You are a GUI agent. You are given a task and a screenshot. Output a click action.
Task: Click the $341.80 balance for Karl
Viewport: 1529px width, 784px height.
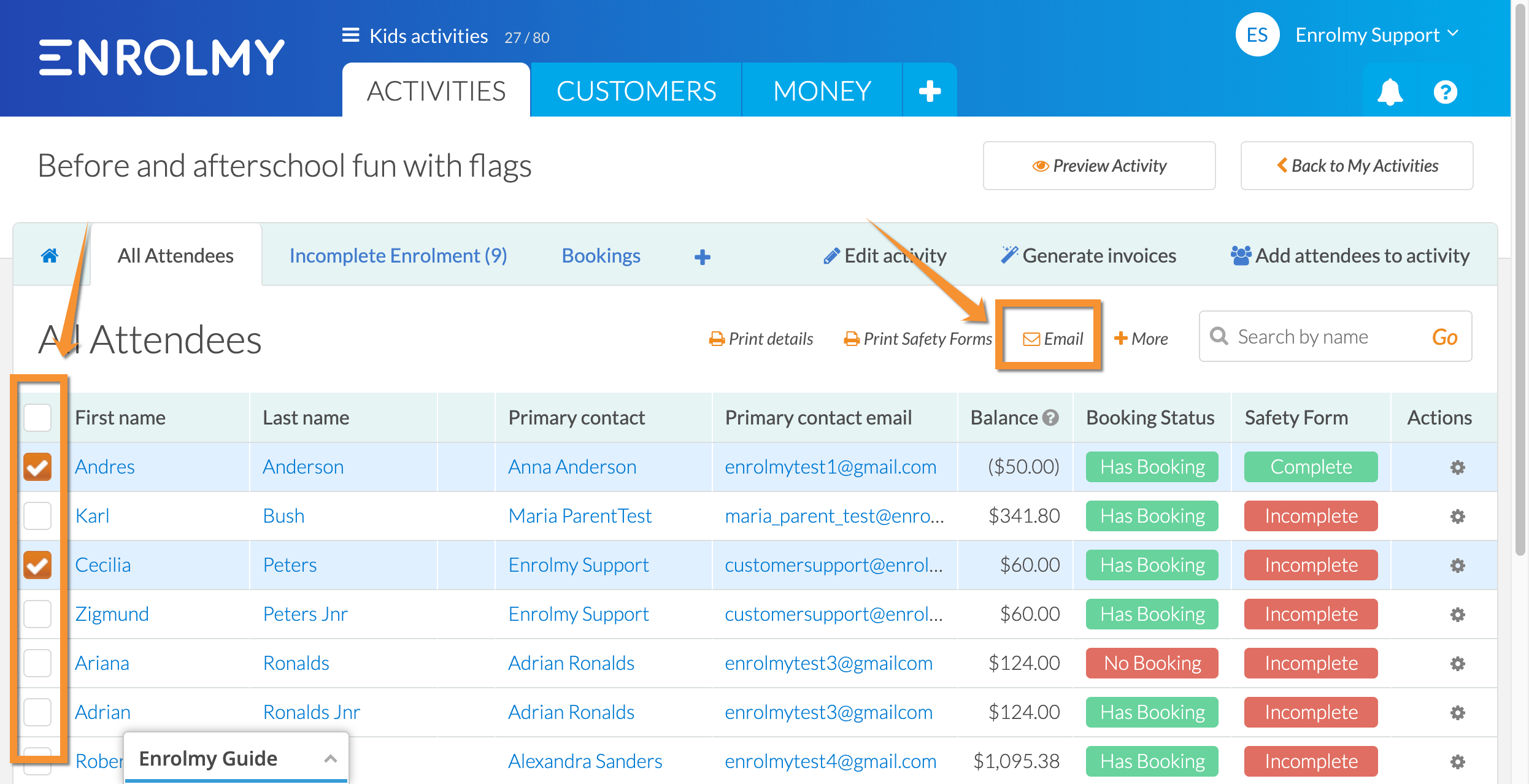[1023, 516]
